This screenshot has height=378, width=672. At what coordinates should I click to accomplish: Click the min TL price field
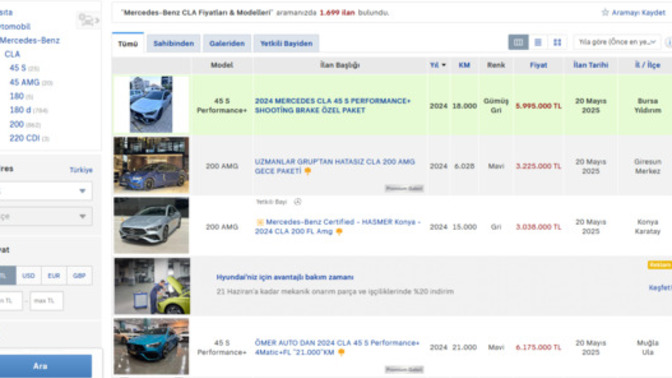pyautogui.click(x=10, y=301)
